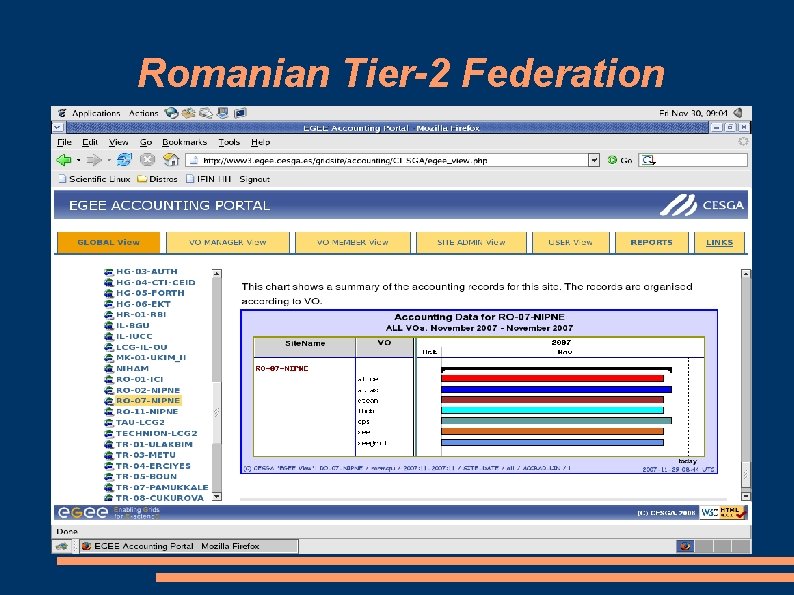Open the Help menu
Image resolution: width=794 pixels, height=595 pixels.
(x=260, y=142)
